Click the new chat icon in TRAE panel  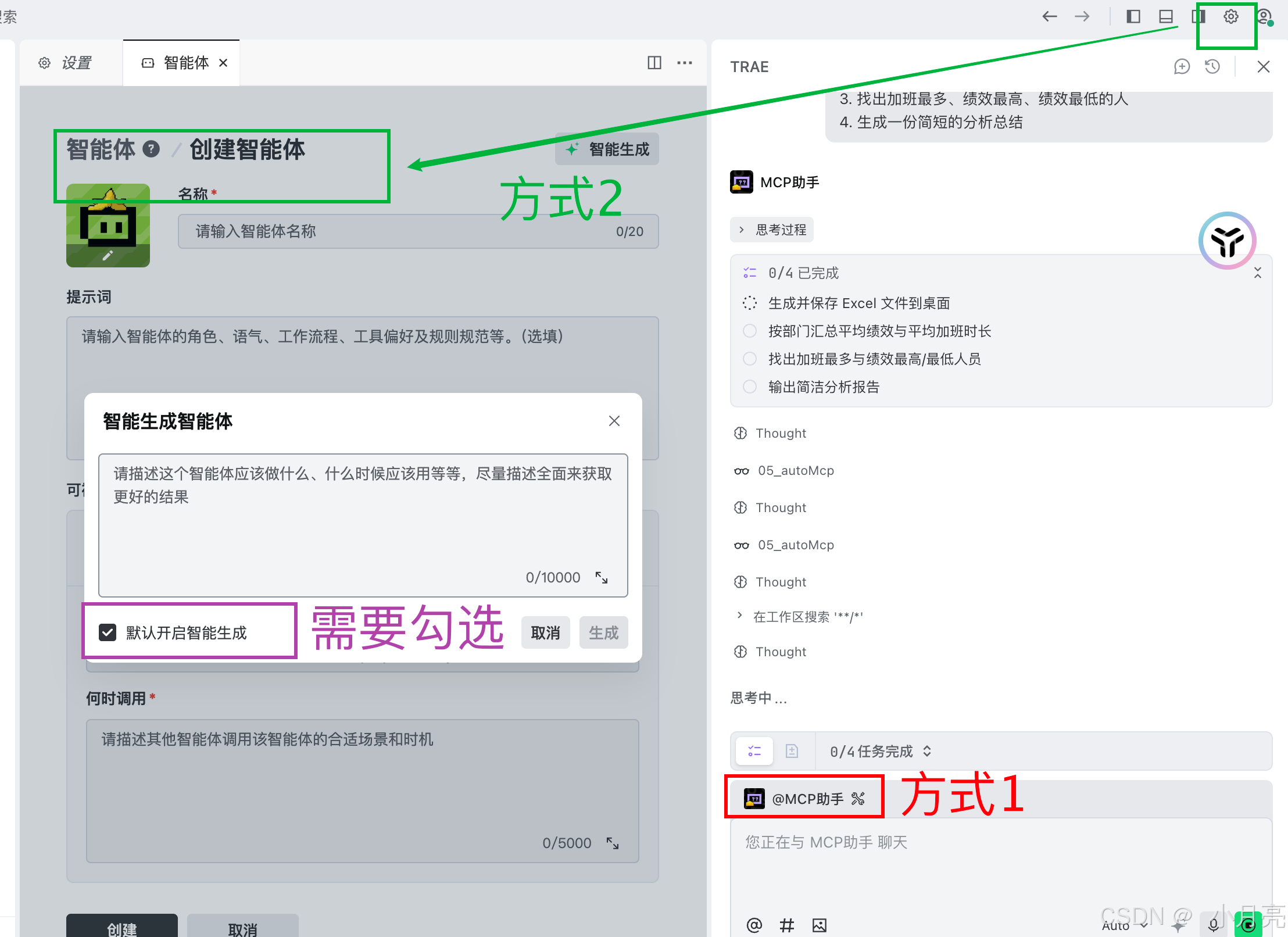coord(1182,67)
